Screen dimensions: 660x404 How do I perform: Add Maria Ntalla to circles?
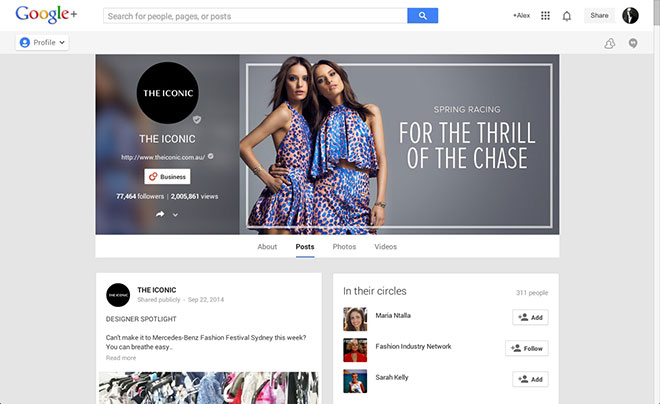(x=530, y=317)
